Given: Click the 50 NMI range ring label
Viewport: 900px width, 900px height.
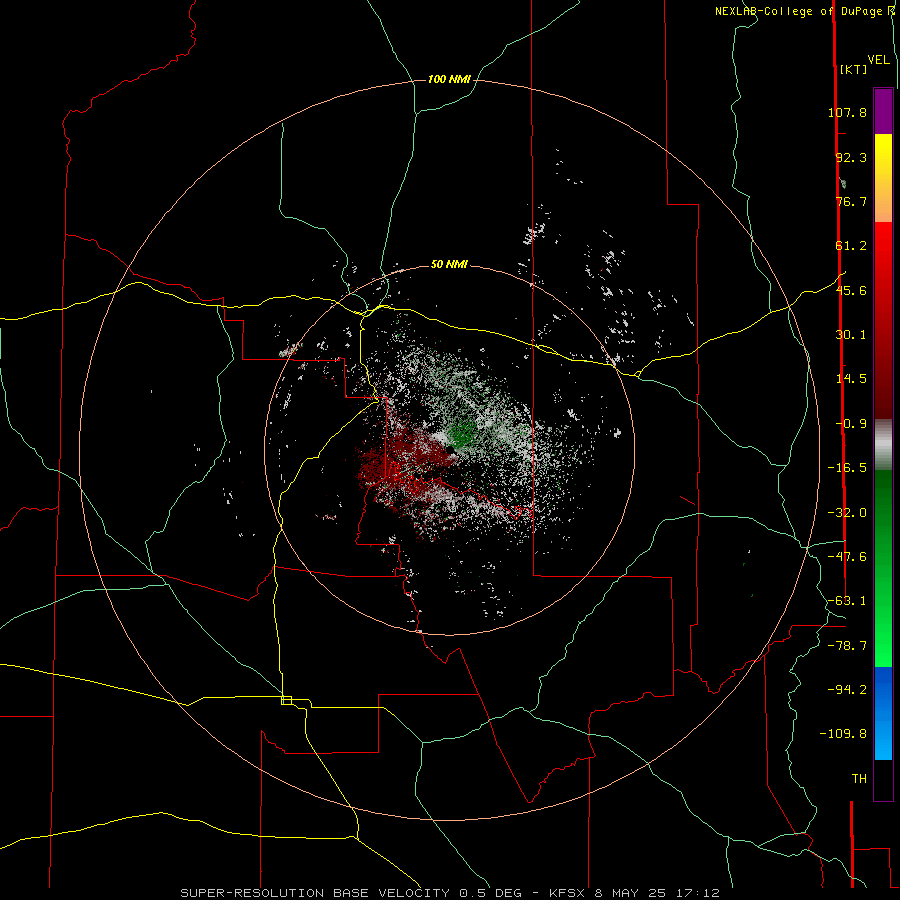Looking at the screenshot, I should [x=449, y=265].
